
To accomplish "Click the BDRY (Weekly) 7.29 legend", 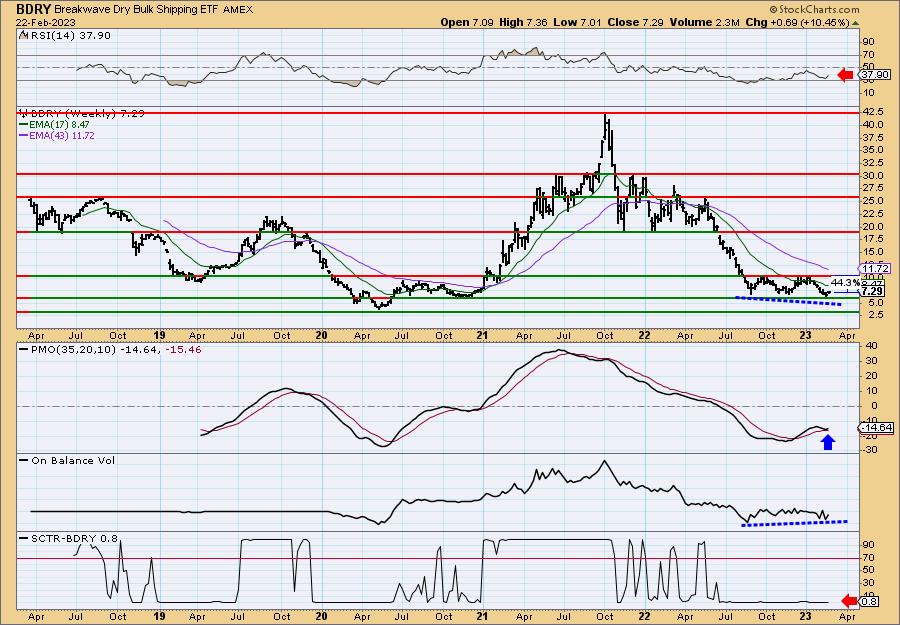I will point(82,114).
